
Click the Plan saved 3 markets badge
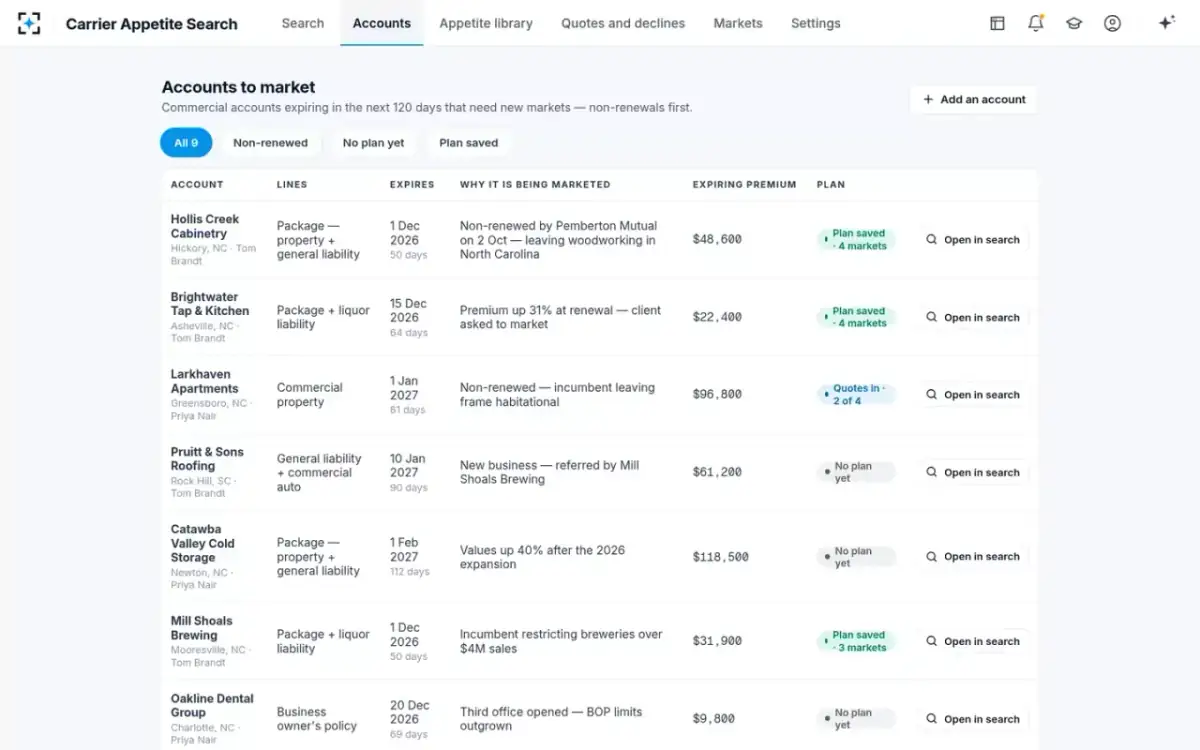[856, 641]
